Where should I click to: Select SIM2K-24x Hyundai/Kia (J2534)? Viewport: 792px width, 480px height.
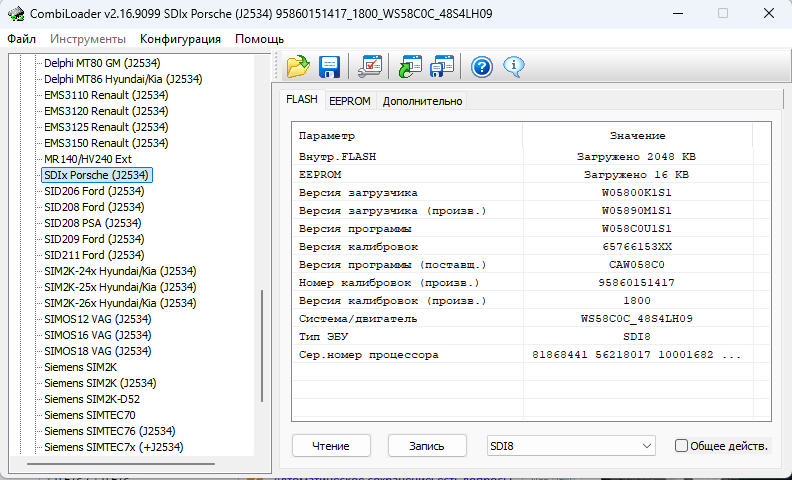coord(120,271)
